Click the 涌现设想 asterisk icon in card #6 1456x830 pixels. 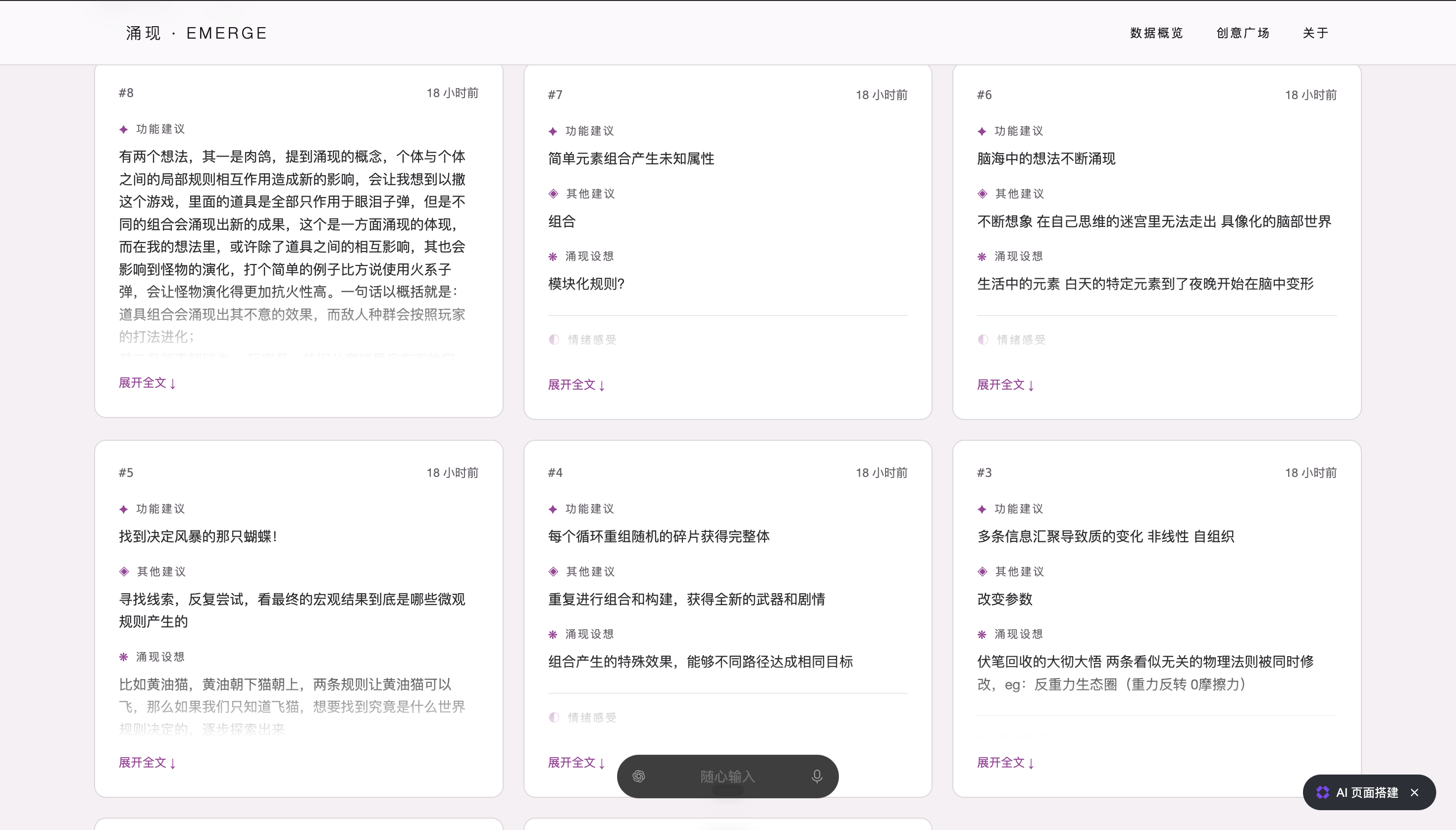pos(982,257)
